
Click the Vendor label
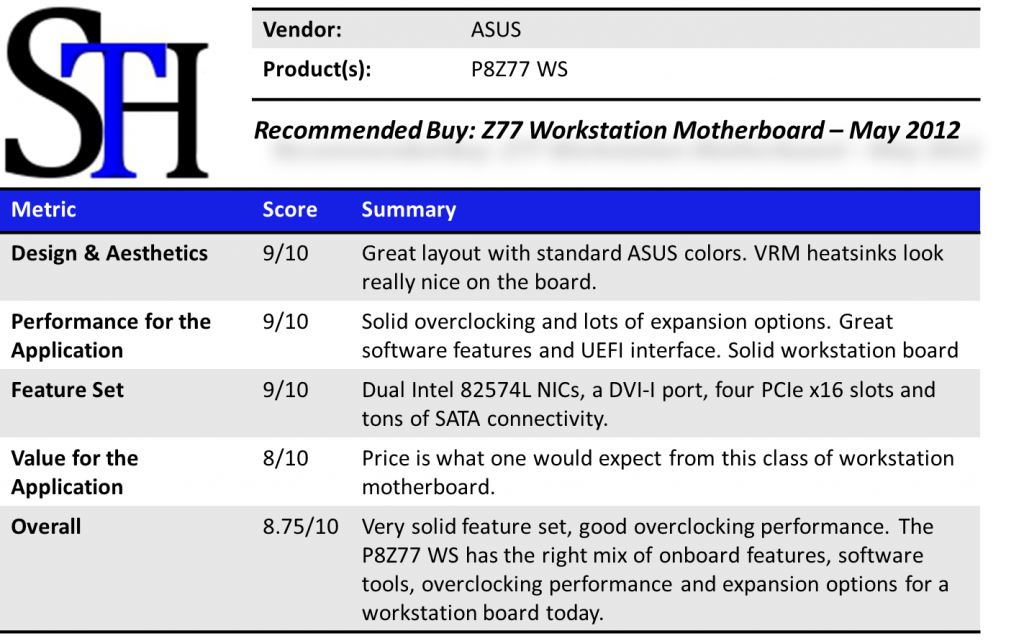(302, 30)
